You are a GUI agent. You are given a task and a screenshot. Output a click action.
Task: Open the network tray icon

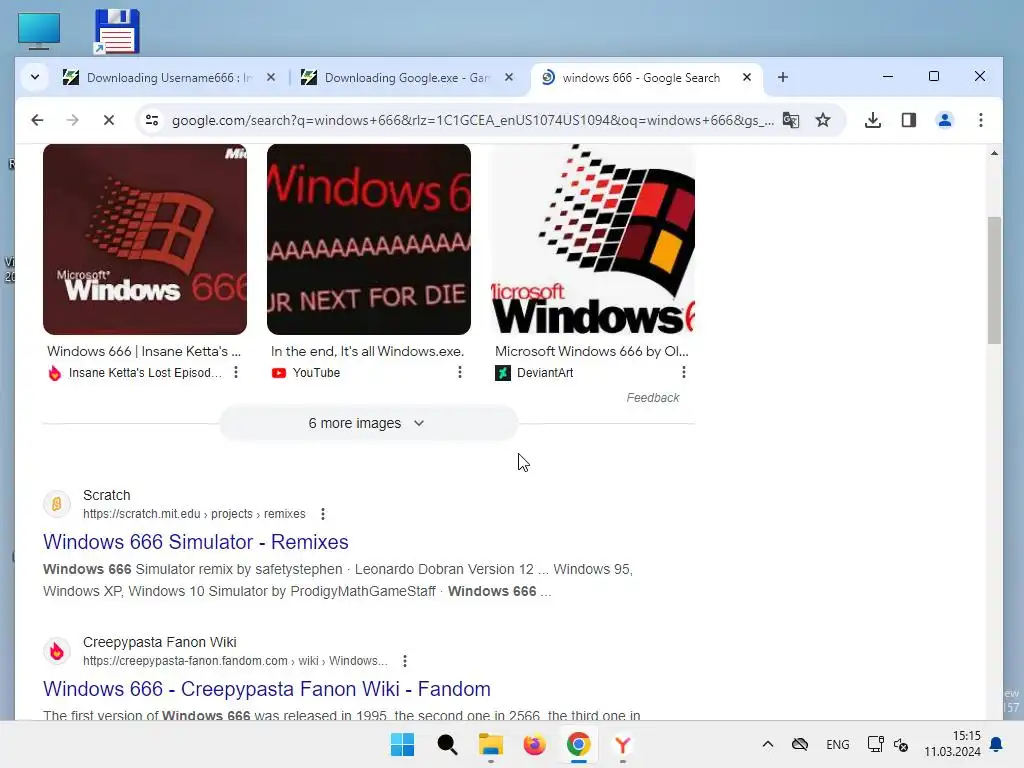click(876, 744)
